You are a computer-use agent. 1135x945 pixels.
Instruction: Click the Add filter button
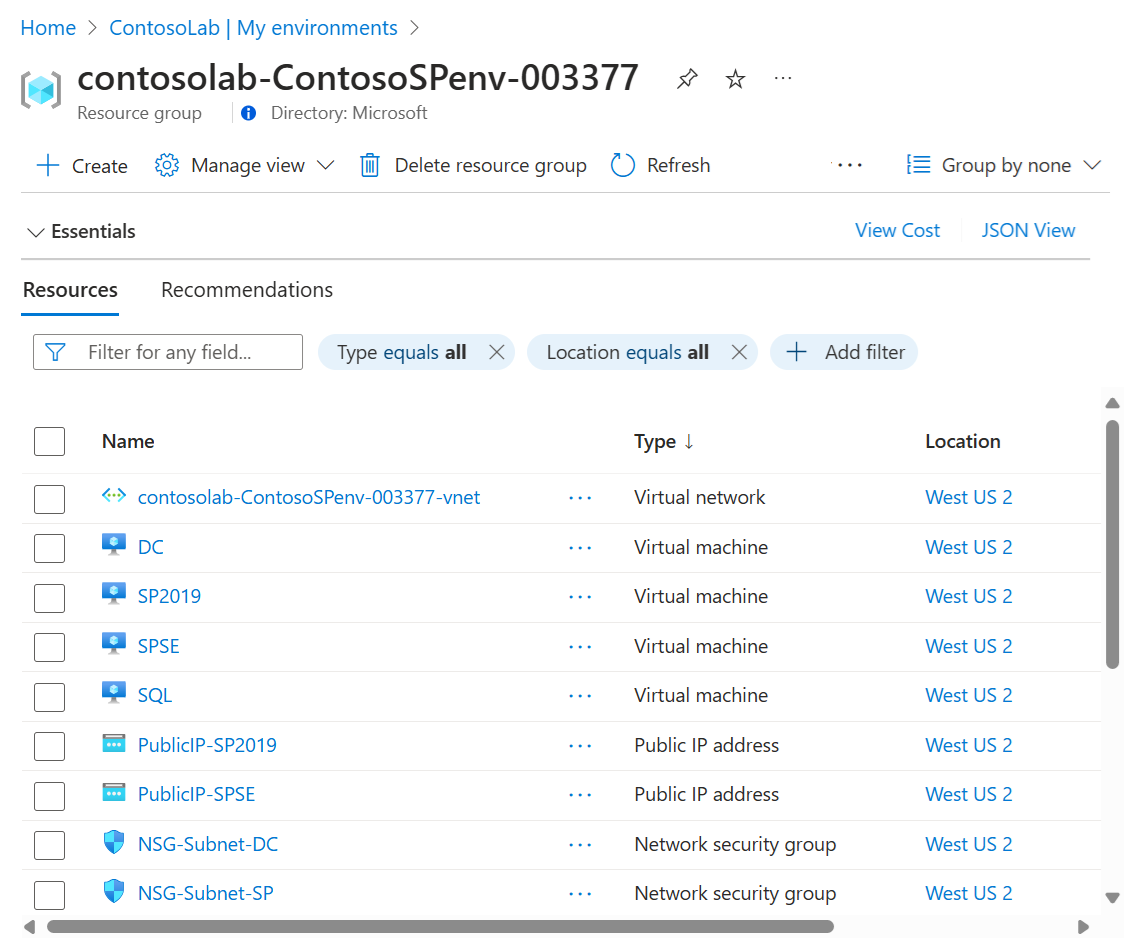(x=844, y=352)
